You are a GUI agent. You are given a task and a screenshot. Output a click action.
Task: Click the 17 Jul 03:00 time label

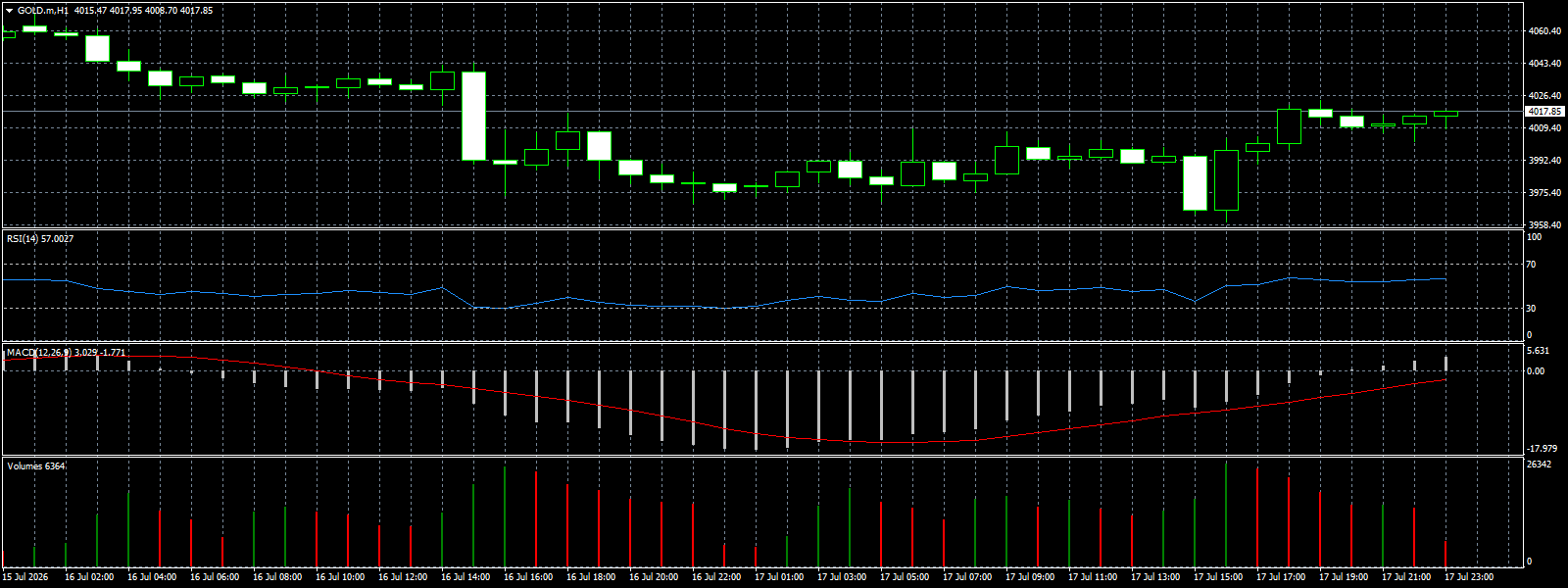tap(842, 577)
